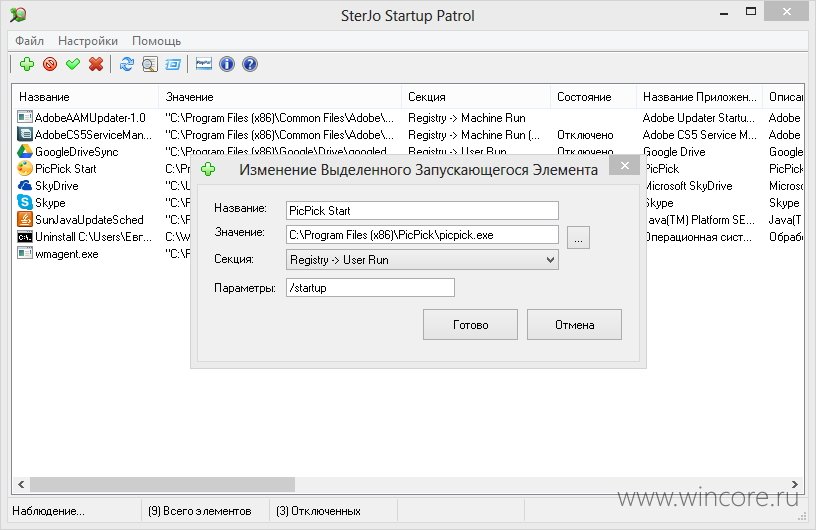Image resolution: width=816 pixels, height=530 pixels.
Task: Click Google Drive application name cell
Action: click(x=674, y=152)
